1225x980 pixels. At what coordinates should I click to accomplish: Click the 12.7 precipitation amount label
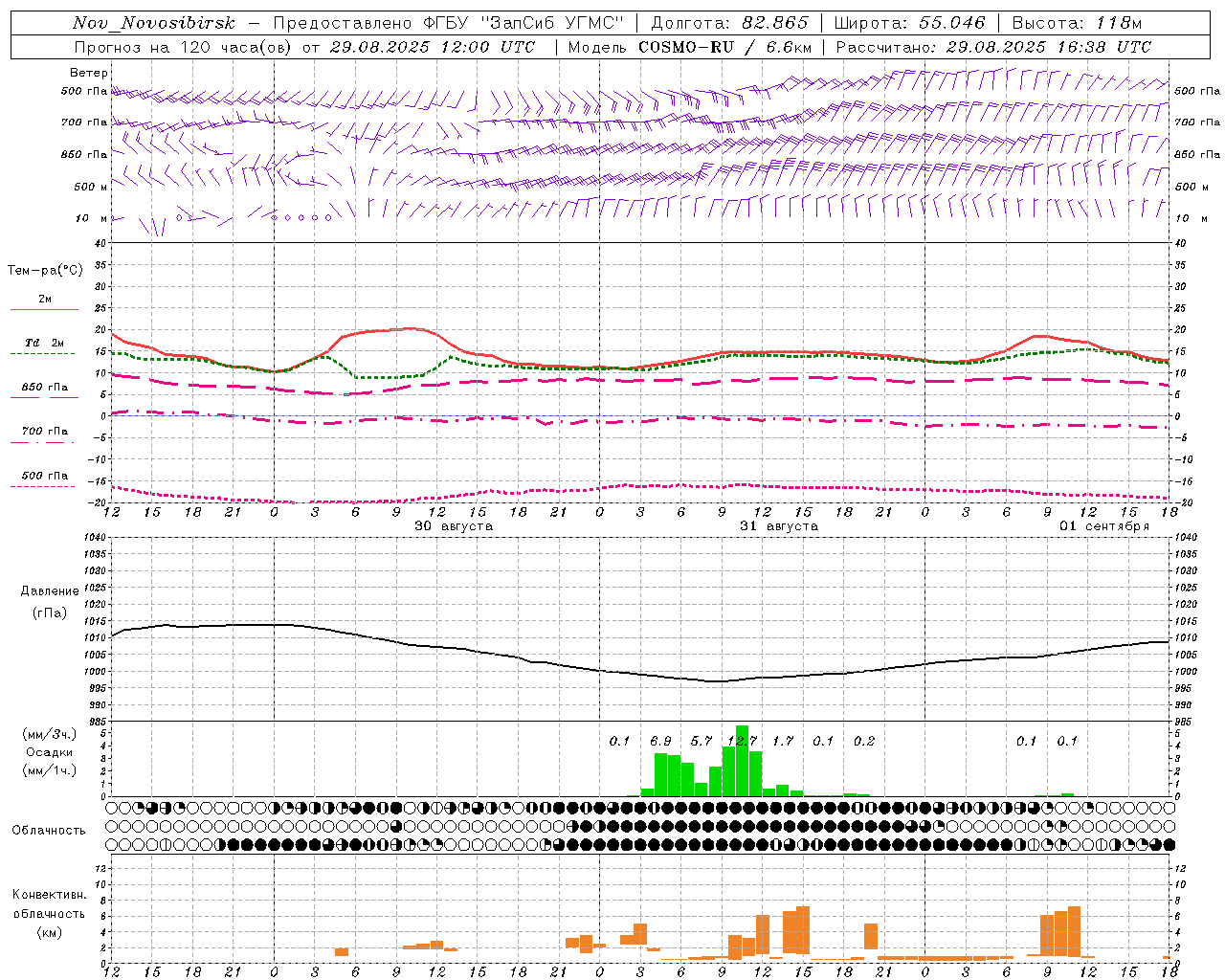pos(742,741)
